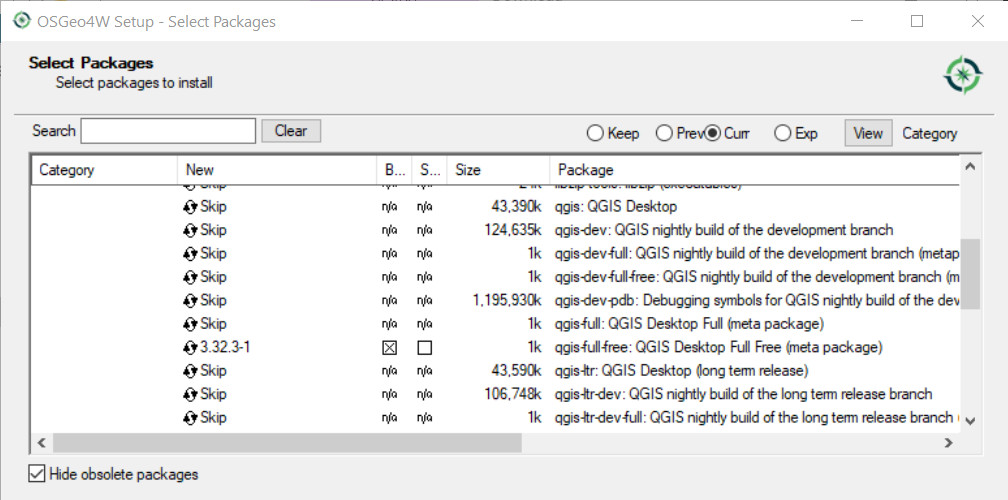Click the Package column header
Viewport: 1008px width, 500px height.
(755, 170)
